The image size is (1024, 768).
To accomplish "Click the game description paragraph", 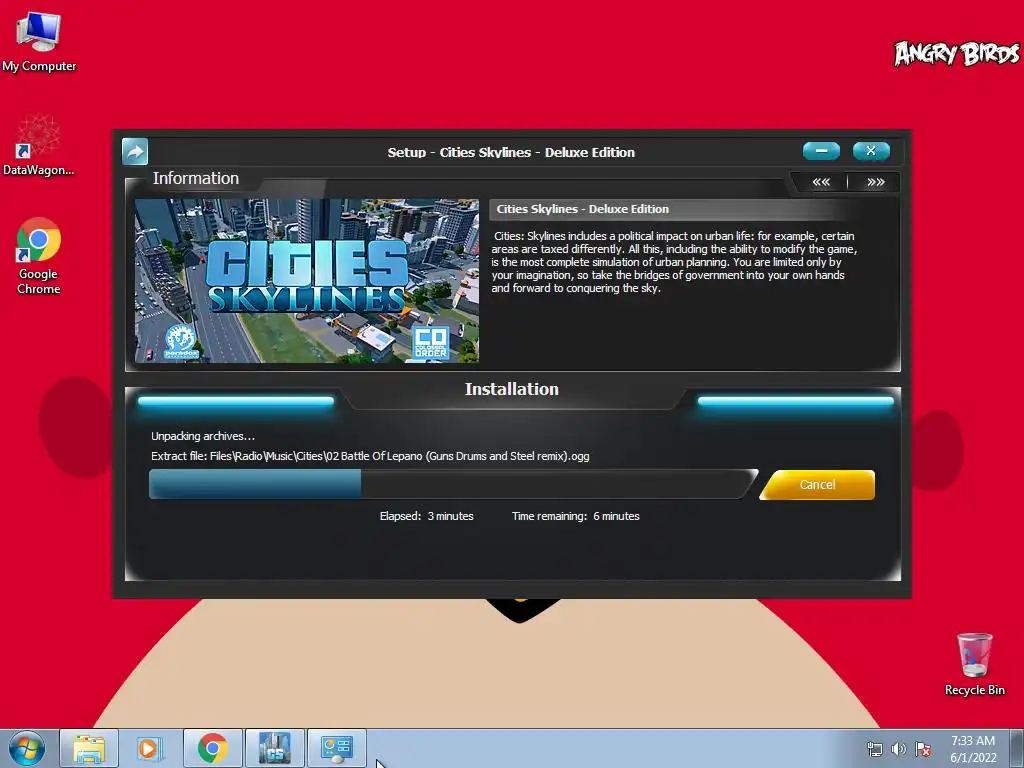I will (674, 262).
